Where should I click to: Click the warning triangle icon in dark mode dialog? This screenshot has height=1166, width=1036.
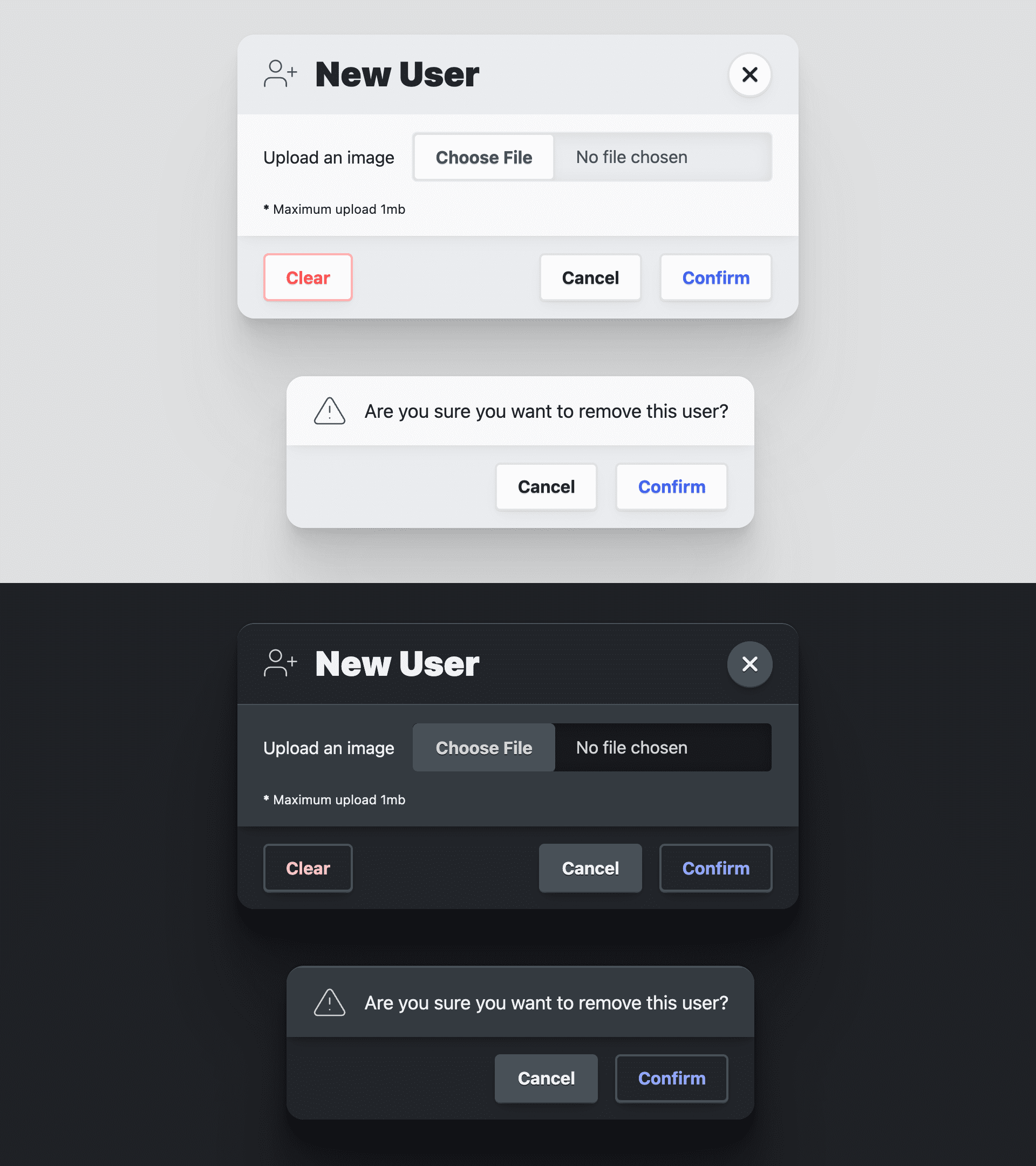point(329,1001)
